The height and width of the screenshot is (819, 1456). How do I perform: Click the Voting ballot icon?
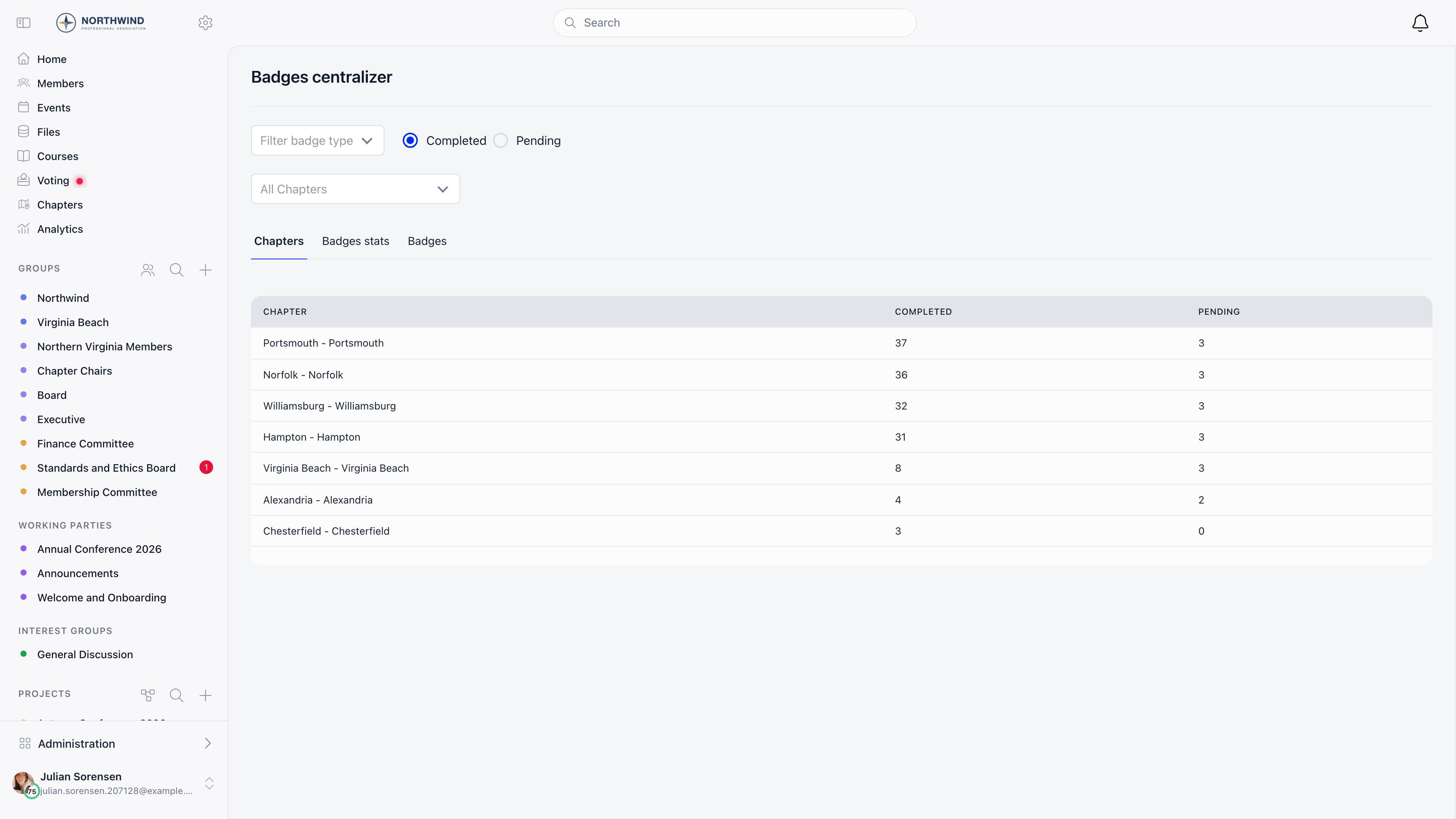[x=23, y=180]
